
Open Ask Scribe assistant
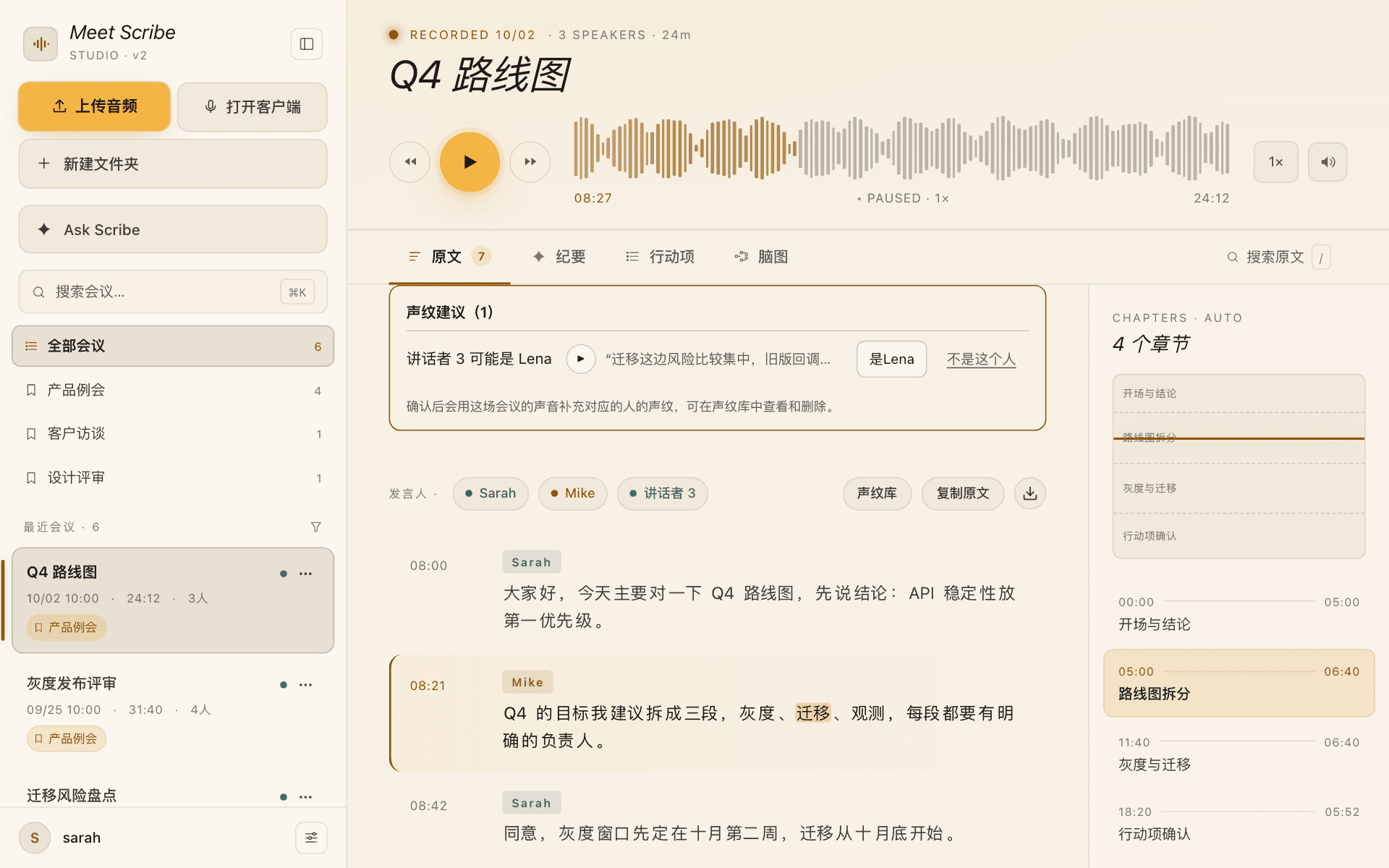[173, 229]
